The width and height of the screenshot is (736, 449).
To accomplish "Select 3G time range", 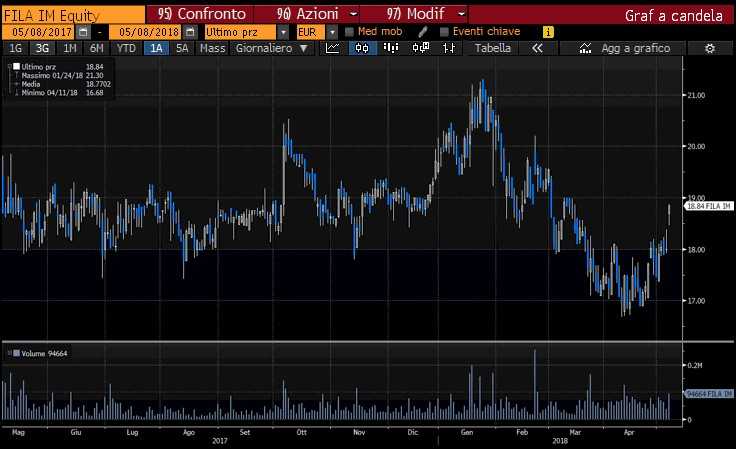I will (43, 48).
